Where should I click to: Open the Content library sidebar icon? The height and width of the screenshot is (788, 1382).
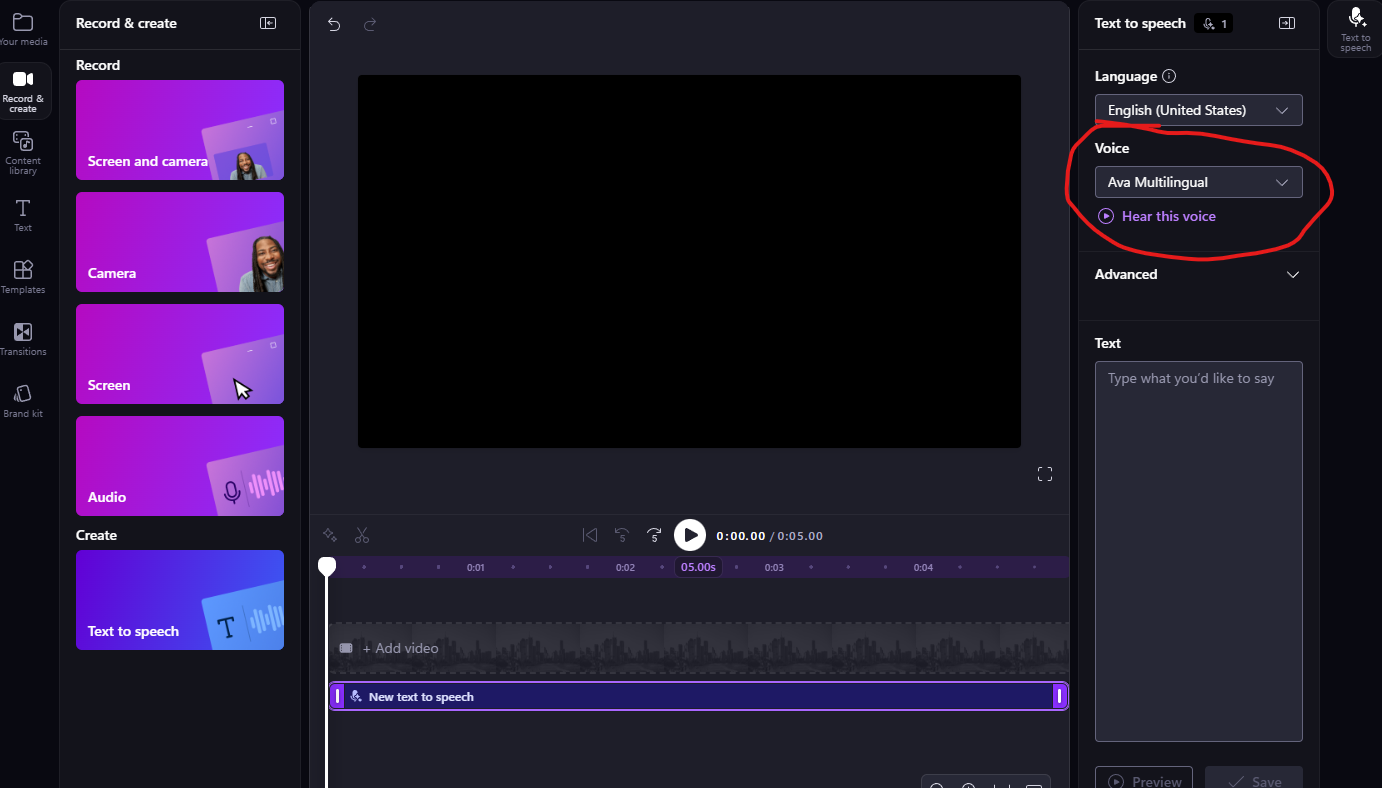[23, 152]
